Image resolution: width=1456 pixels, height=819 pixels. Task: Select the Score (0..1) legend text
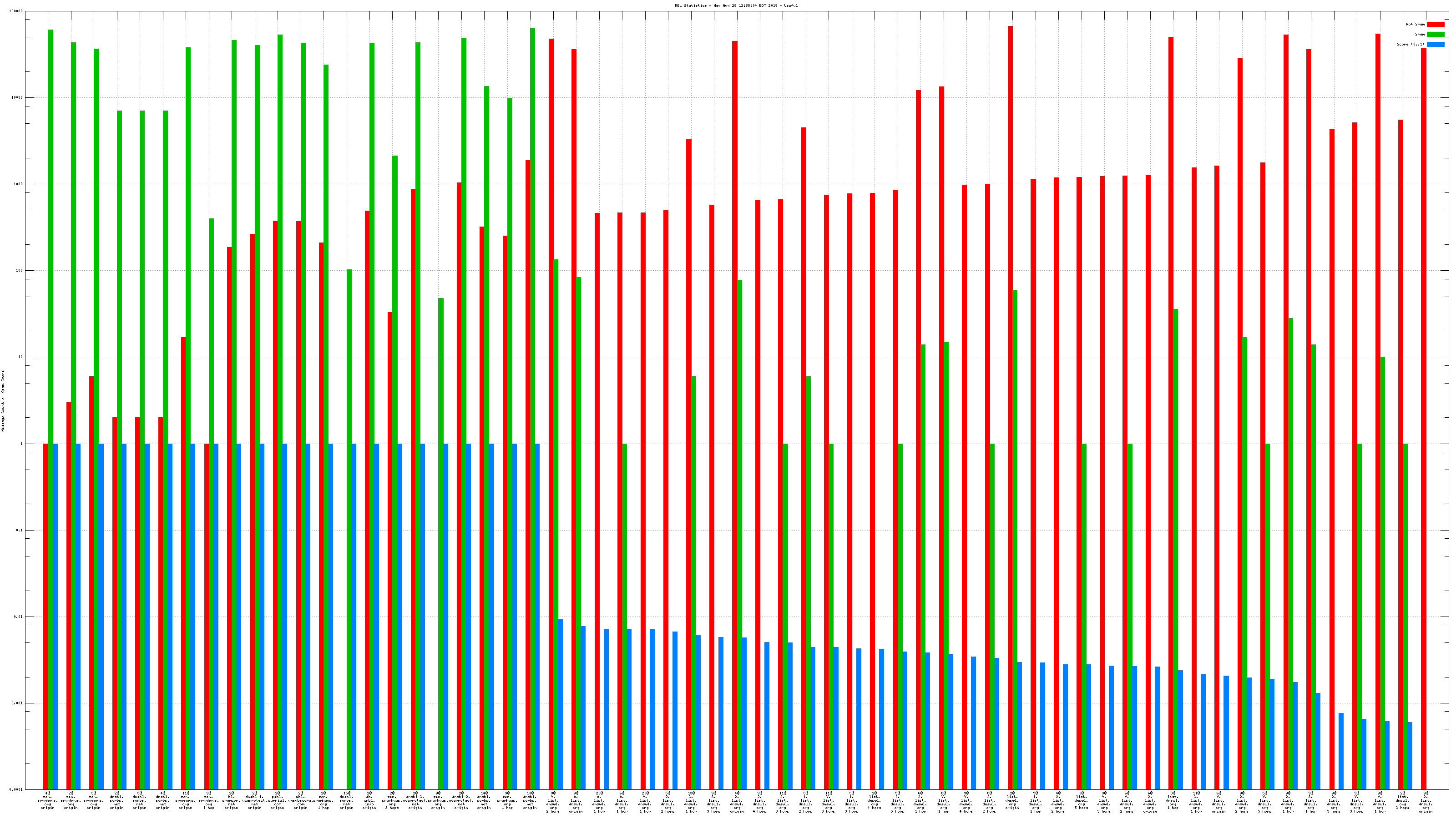pos(1410,44)
